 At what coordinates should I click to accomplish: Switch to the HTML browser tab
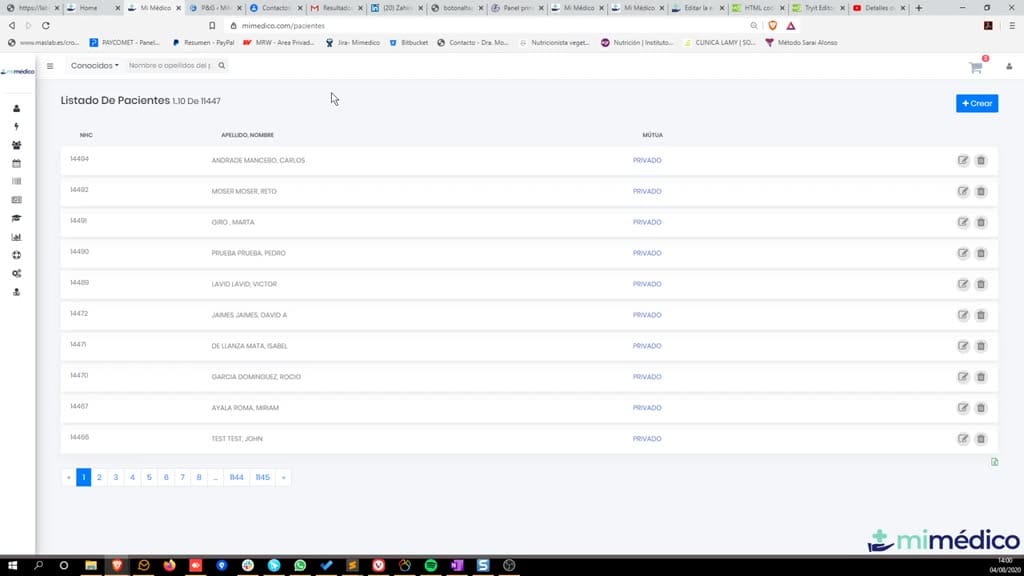759,8
